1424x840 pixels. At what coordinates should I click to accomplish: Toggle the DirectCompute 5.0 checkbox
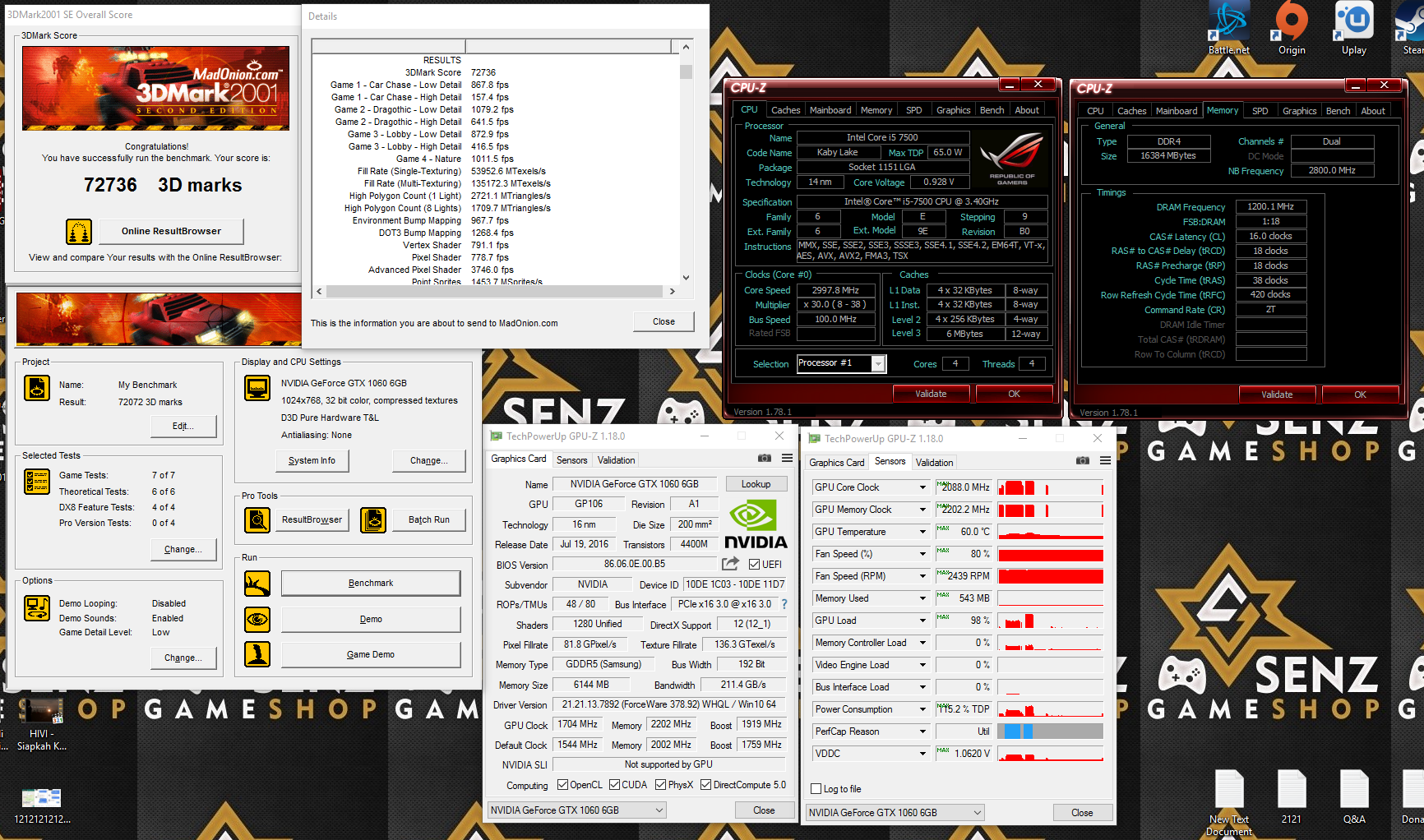705,785
